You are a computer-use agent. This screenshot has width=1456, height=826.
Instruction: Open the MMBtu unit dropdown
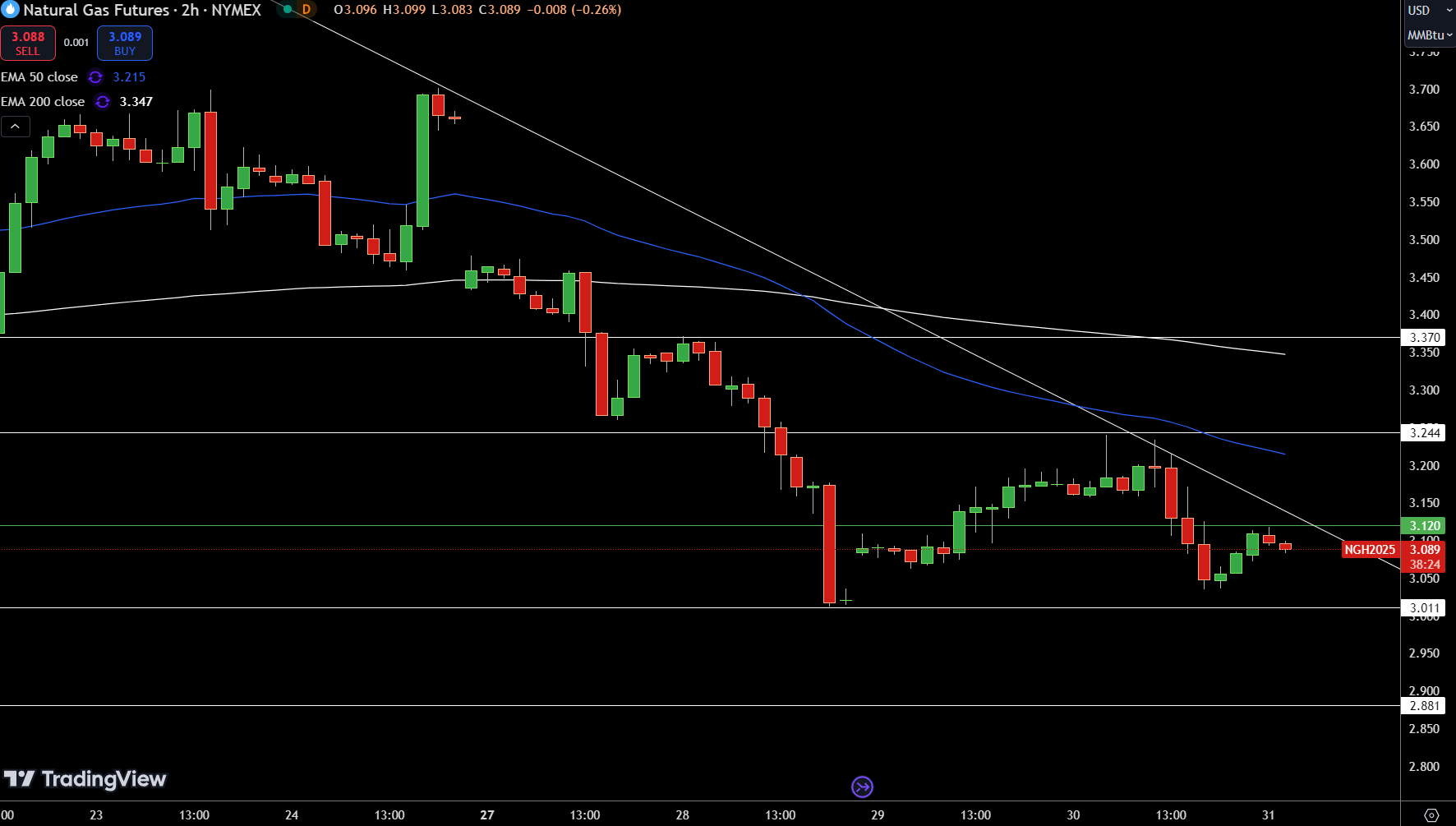pyautogui.click(x=1430, y=35)
